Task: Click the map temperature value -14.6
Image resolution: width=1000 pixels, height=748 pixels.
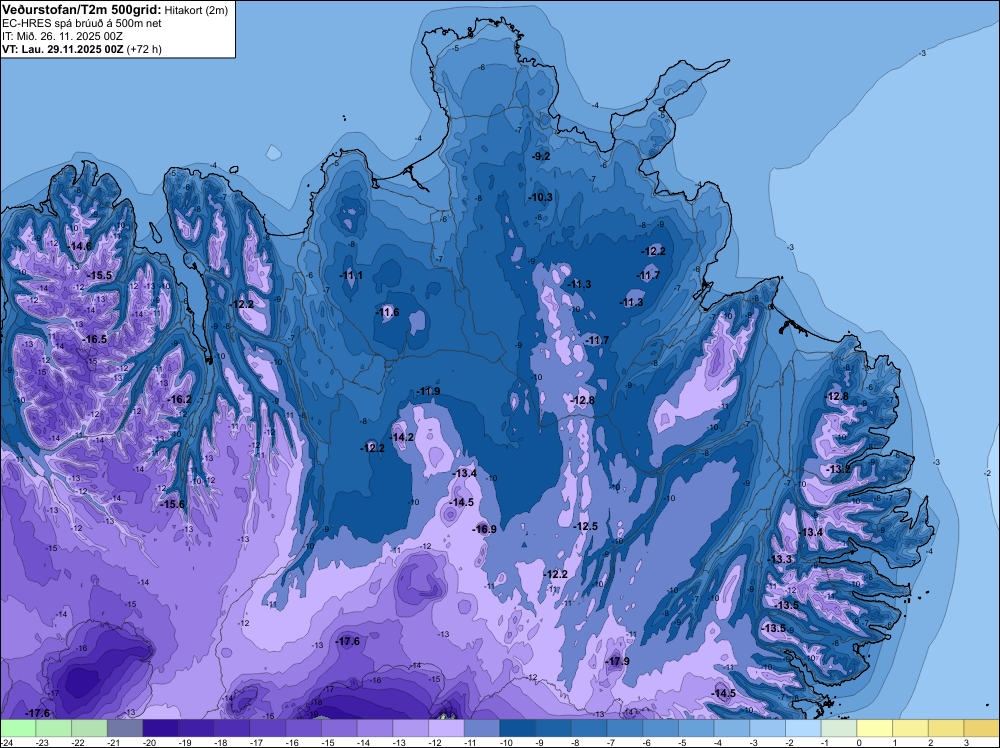Action: point(80,246)
